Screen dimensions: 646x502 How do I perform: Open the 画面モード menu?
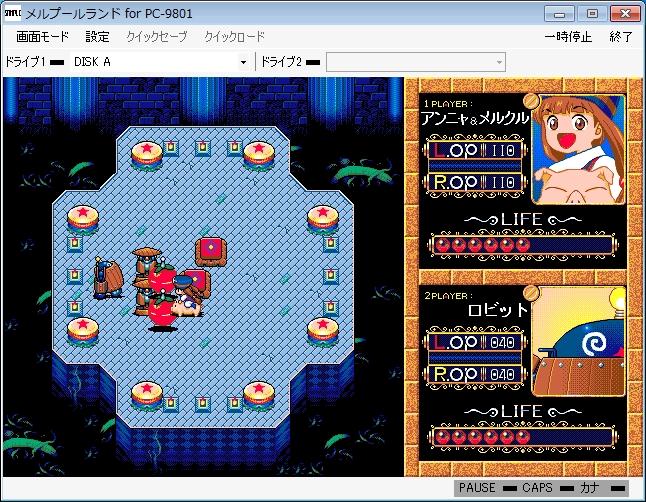[42, 37]
